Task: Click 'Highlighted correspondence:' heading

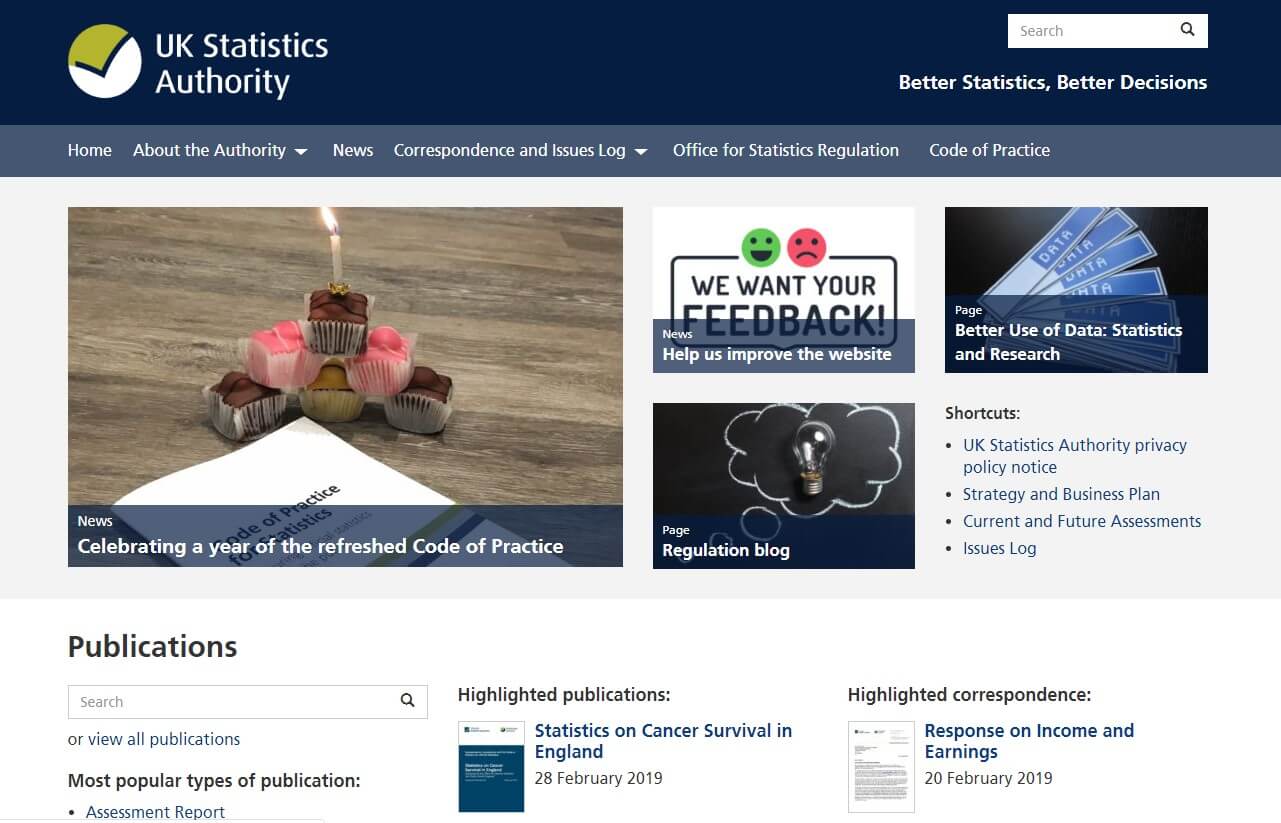Action: 969,694
